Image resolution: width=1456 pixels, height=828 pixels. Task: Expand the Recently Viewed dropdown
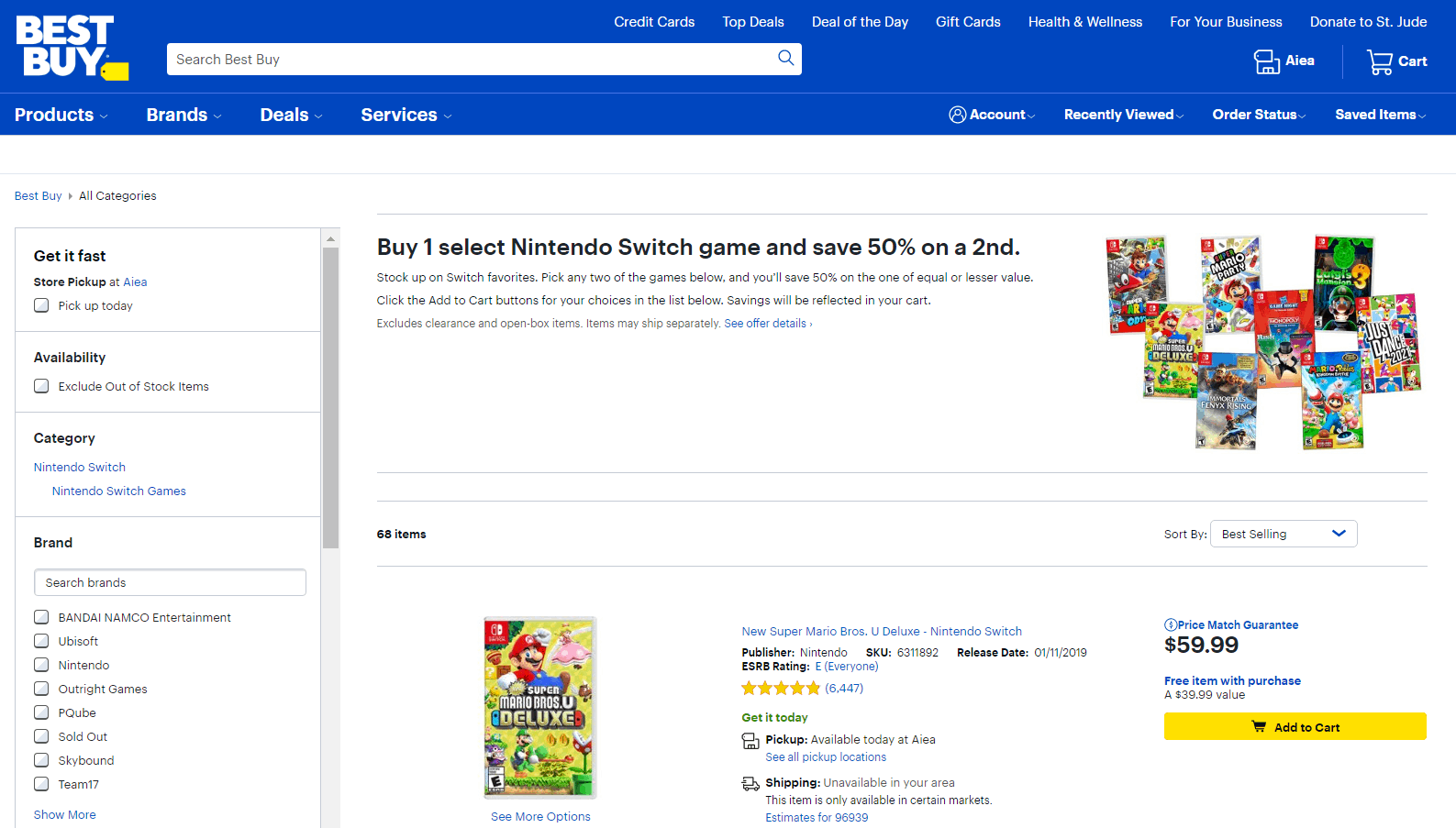click(1124, 115)
